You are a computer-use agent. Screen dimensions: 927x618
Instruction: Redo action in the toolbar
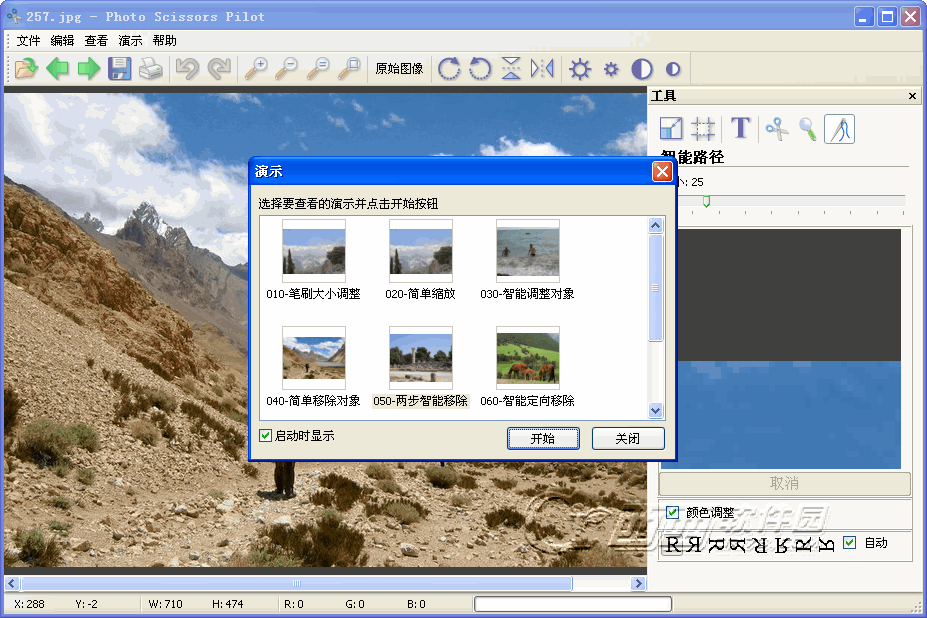219,69
